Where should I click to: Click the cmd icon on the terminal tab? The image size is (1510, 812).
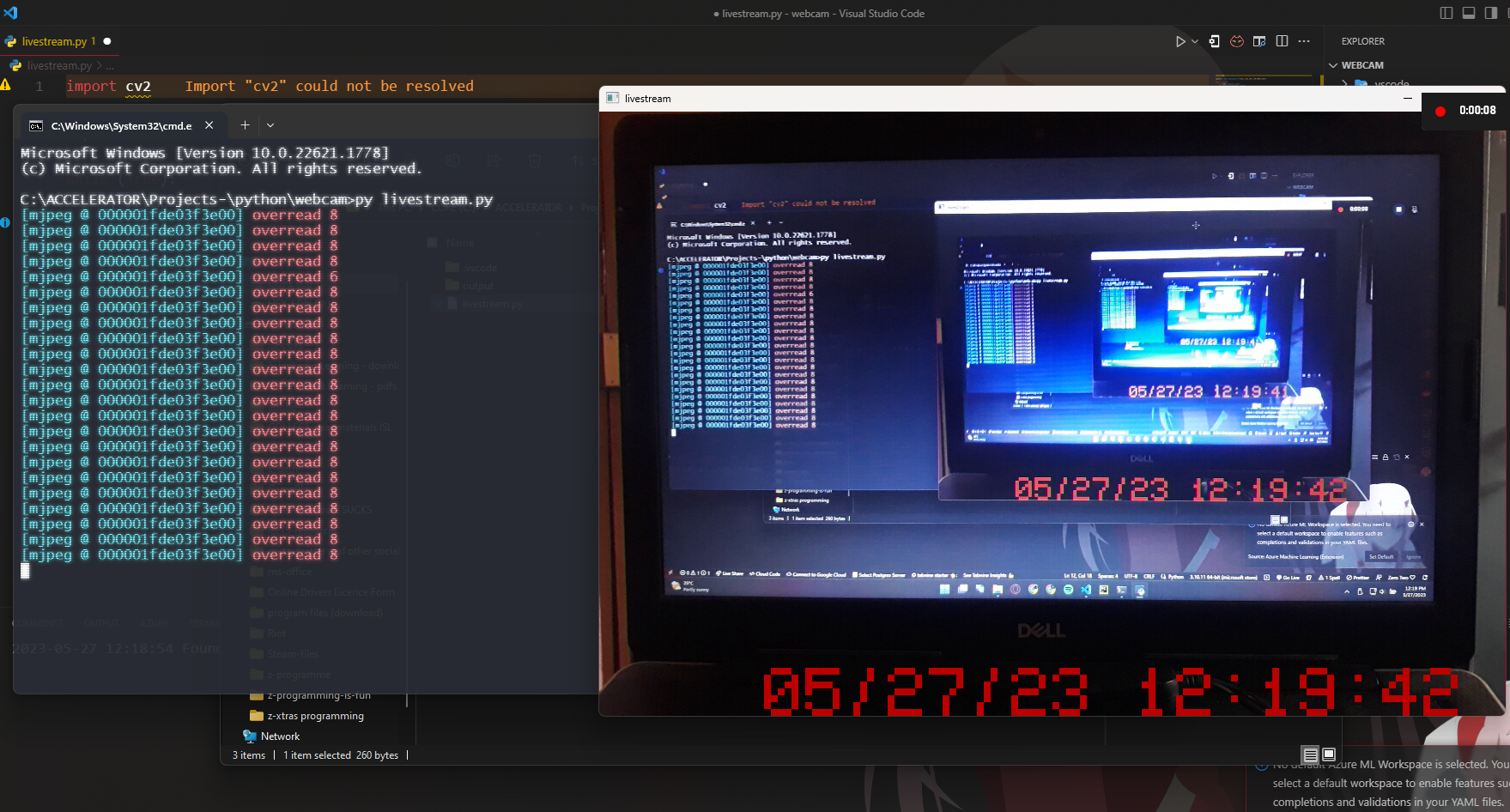36,125
